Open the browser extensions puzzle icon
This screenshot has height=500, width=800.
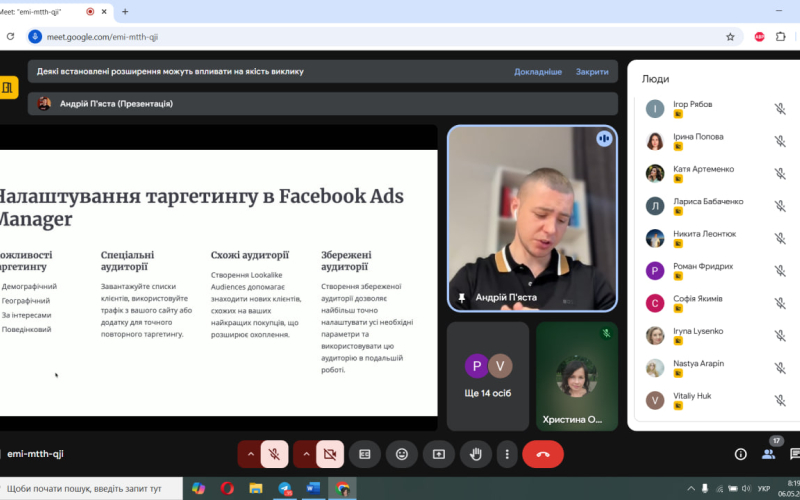(780, 37)
